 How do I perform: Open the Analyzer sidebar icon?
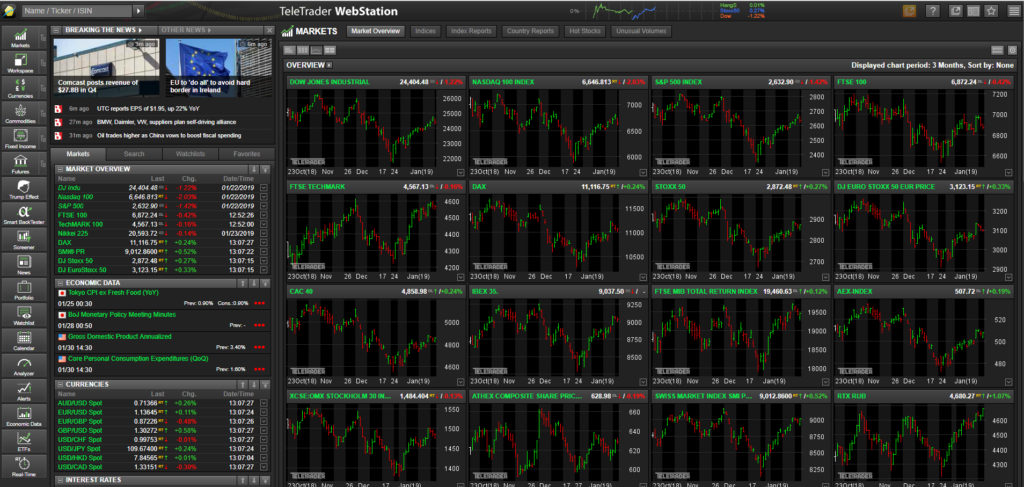(22, 366)
